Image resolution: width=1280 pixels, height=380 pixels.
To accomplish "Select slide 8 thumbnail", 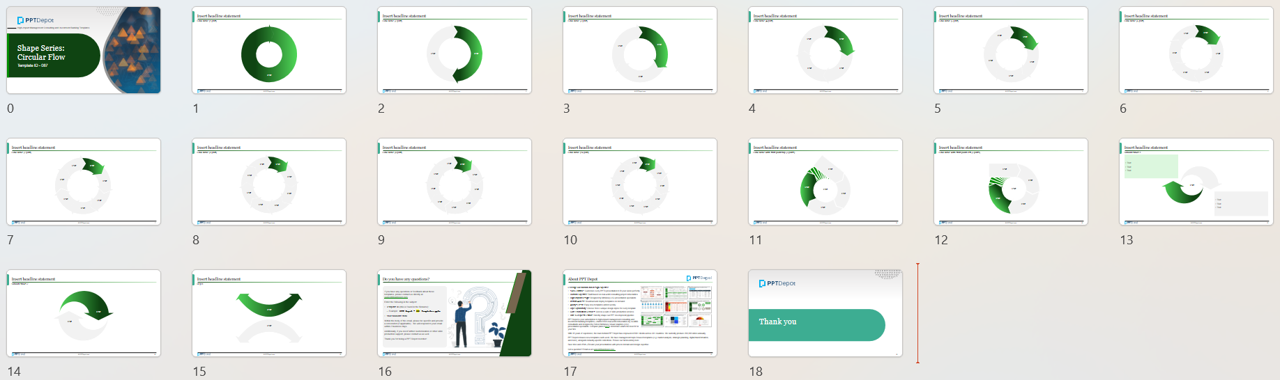I will pyautogui.click(x=269, y=182).
